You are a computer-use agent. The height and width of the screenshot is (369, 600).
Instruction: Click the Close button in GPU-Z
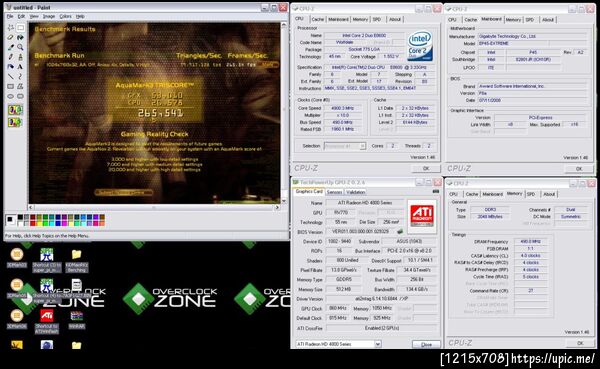tap(426, 345)
